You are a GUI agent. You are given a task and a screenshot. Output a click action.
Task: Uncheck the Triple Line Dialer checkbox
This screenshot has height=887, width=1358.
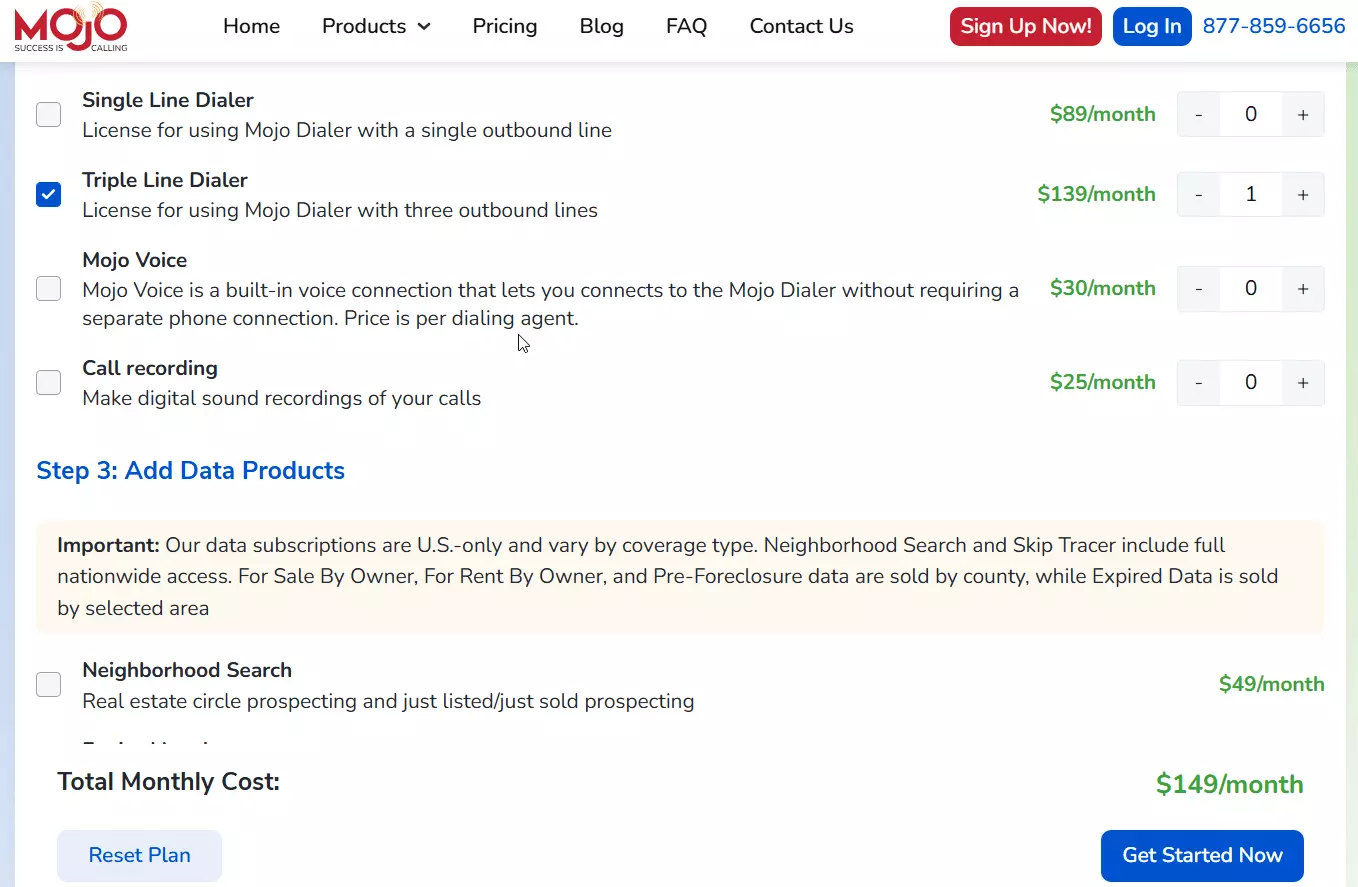[x=49, y=195]
